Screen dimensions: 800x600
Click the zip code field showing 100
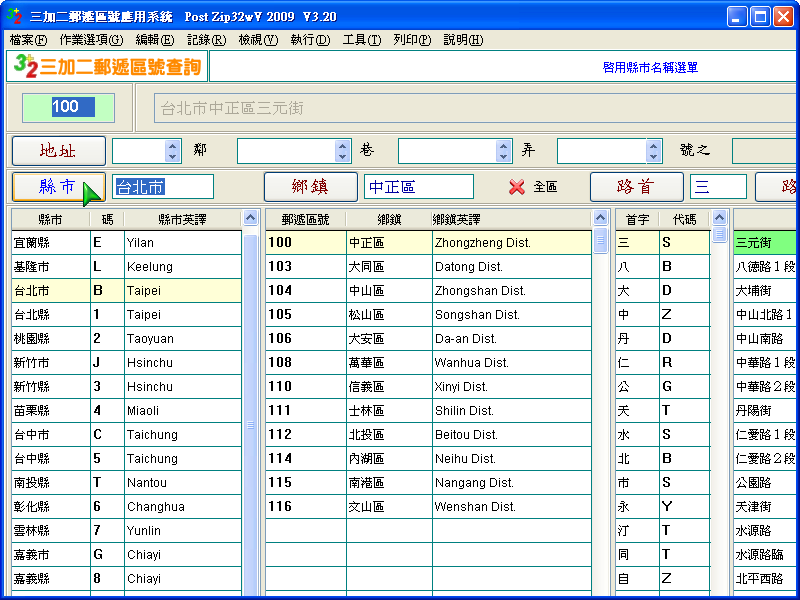[68, 108]
